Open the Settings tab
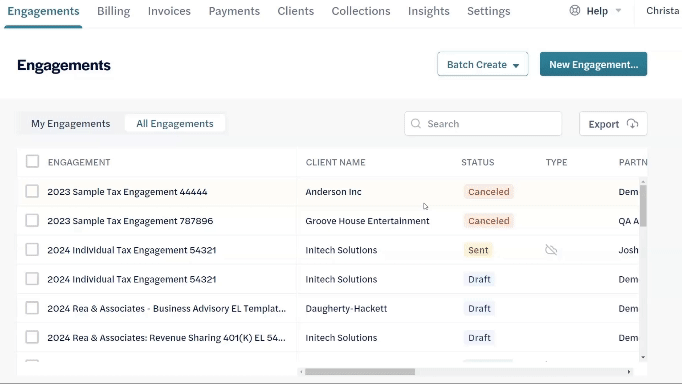This screenshot has width=682, height=384. (489, 11)
